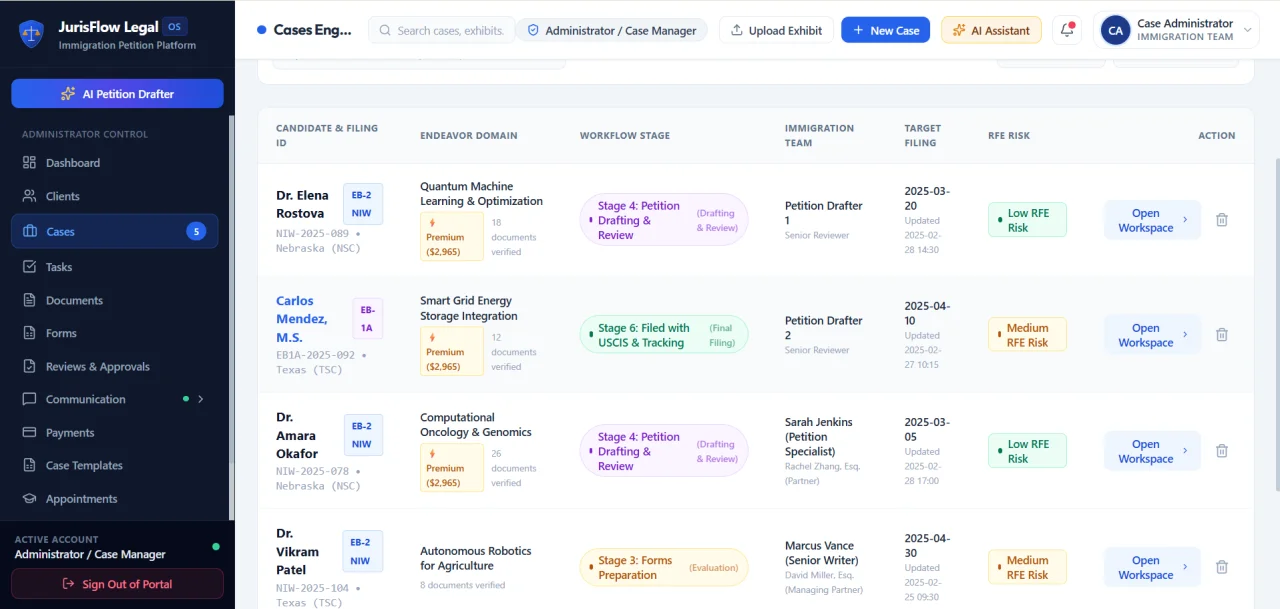Click Stage 6: Filed with USCIS badge
This screenshot has width=1280, height=609.
664,335
